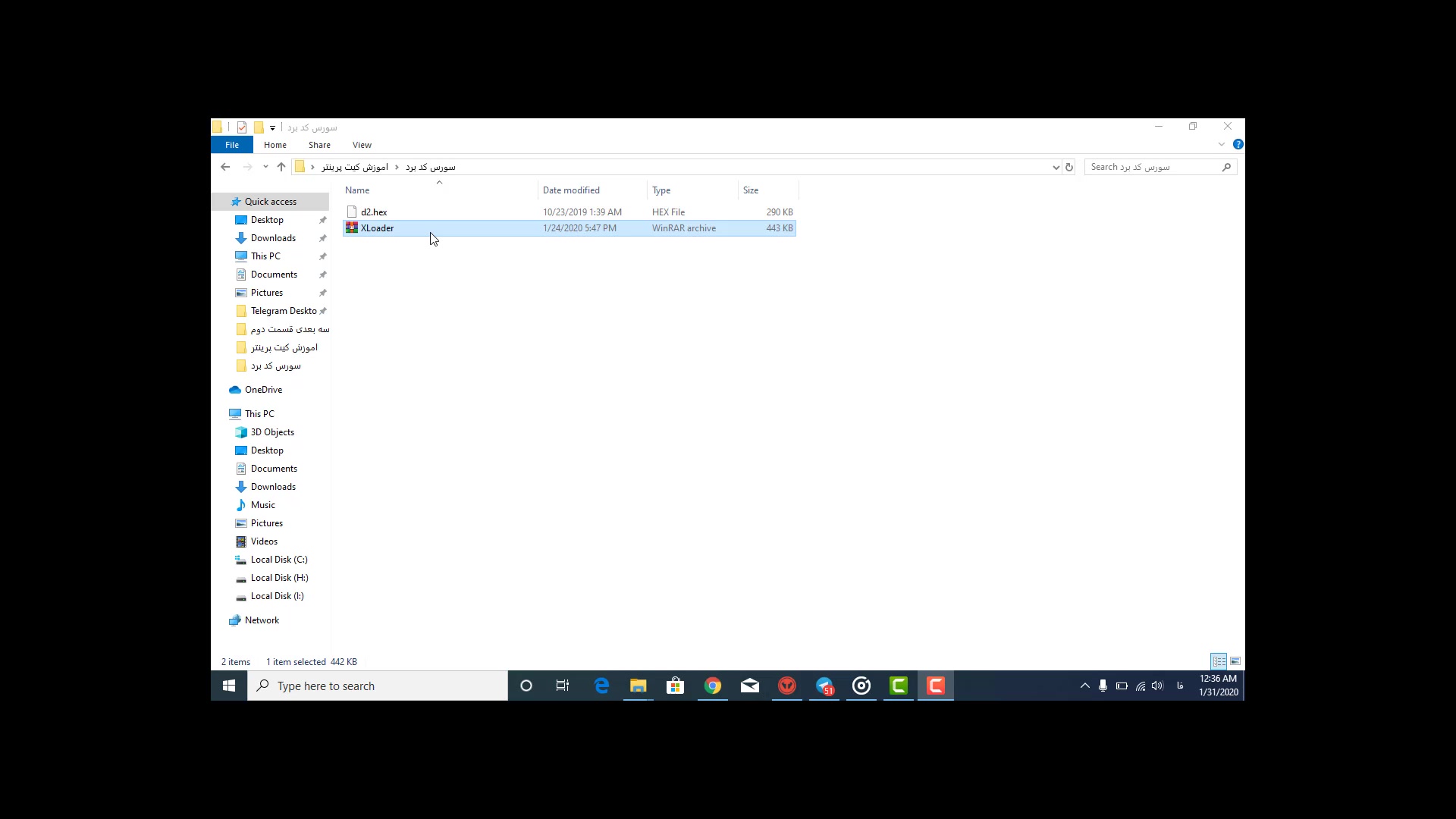Screen dimensions: 1456x819
Task: Click the Share ribbon tab
Action: click(x=319, y=144)
